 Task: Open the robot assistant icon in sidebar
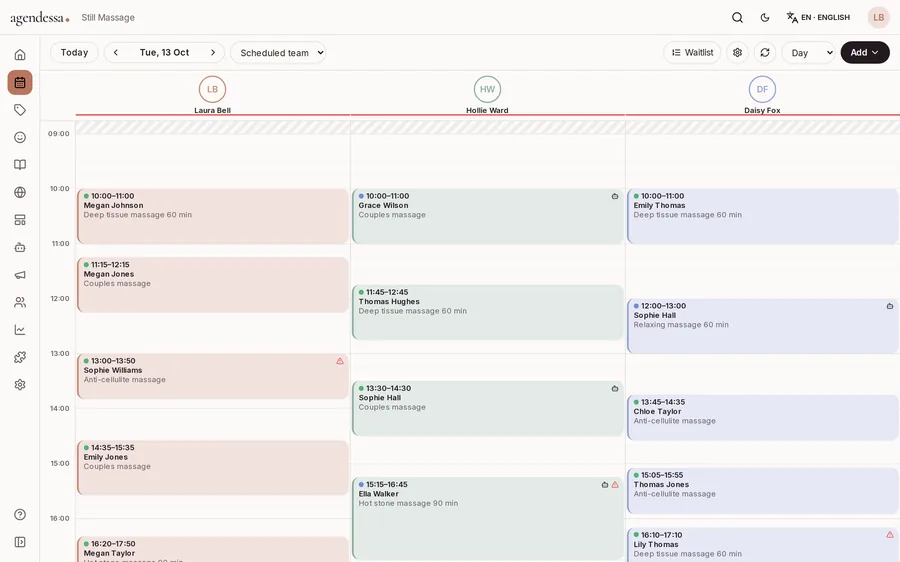(x=20, y=247)
